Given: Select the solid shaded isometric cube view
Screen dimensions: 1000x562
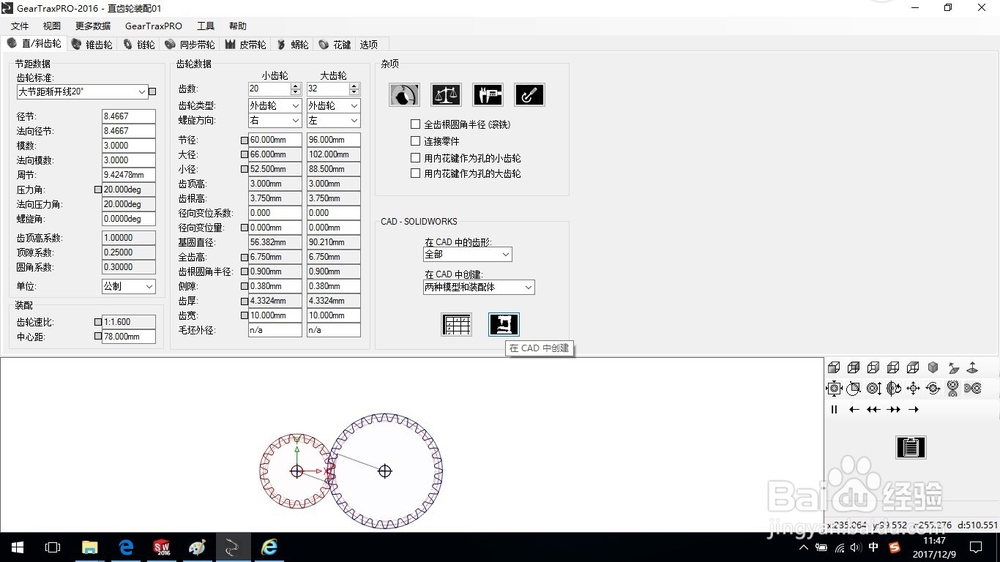Looking at the screenshot, I should click(933, 367).
